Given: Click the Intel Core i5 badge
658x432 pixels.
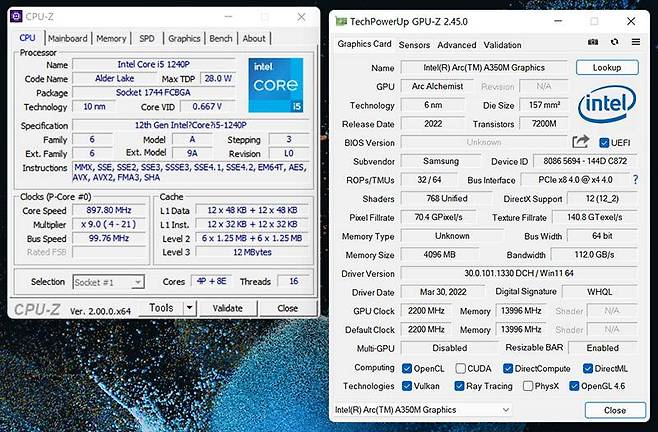Looking at the screenshot, I should 276,85.
